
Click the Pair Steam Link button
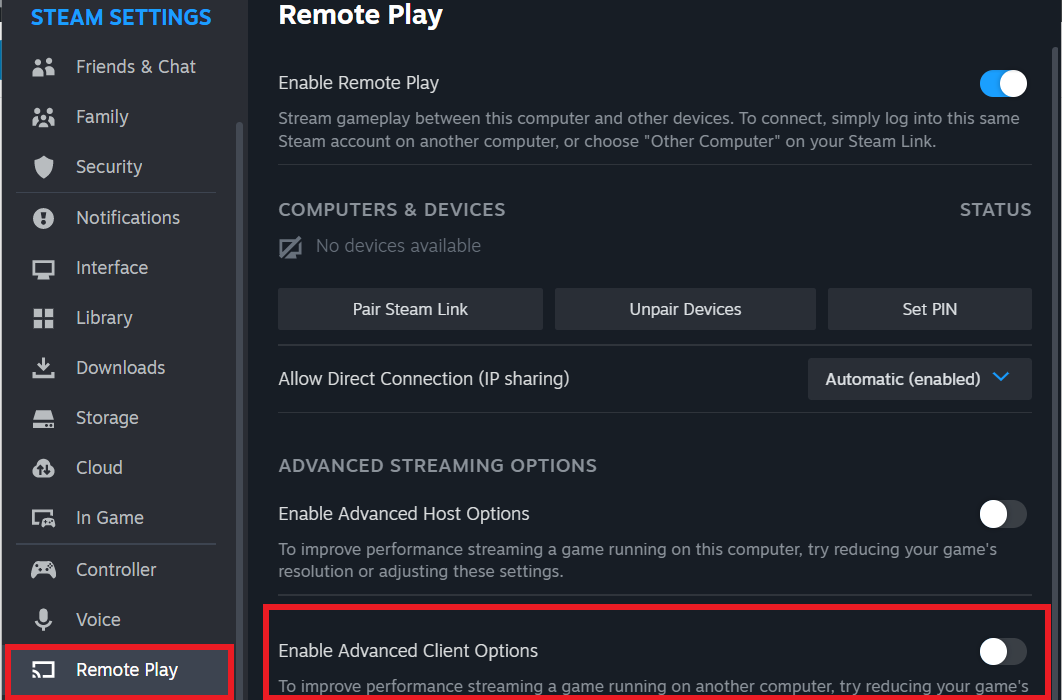(x=409, y=309)
